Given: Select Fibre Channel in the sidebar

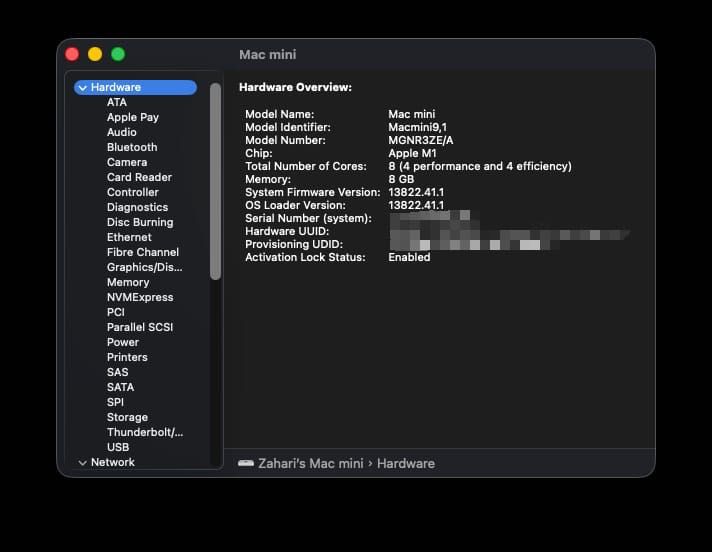Looking at the screenshot, I should click(x=143, y=252).
